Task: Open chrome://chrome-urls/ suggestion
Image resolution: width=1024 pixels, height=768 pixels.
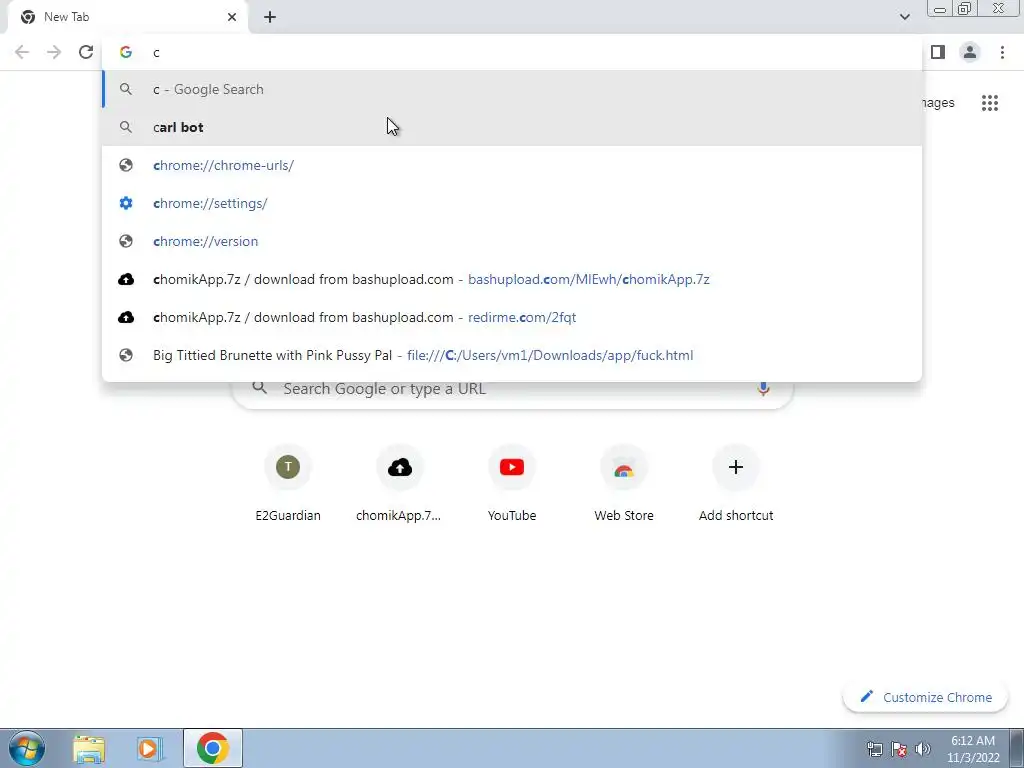Action: pos(512,165)
